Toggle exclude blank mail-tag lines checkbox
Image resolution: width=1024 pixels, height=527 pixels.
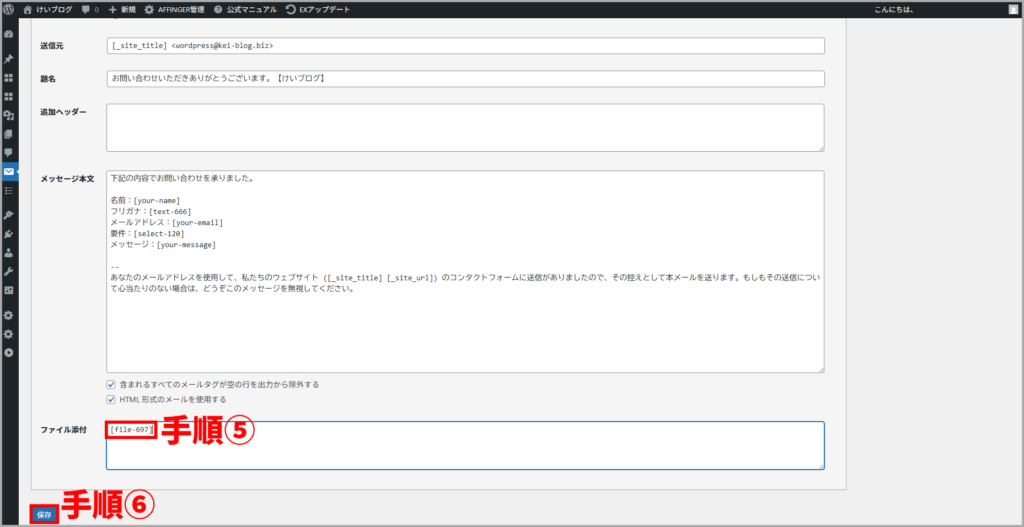click(x=111, y=384)
